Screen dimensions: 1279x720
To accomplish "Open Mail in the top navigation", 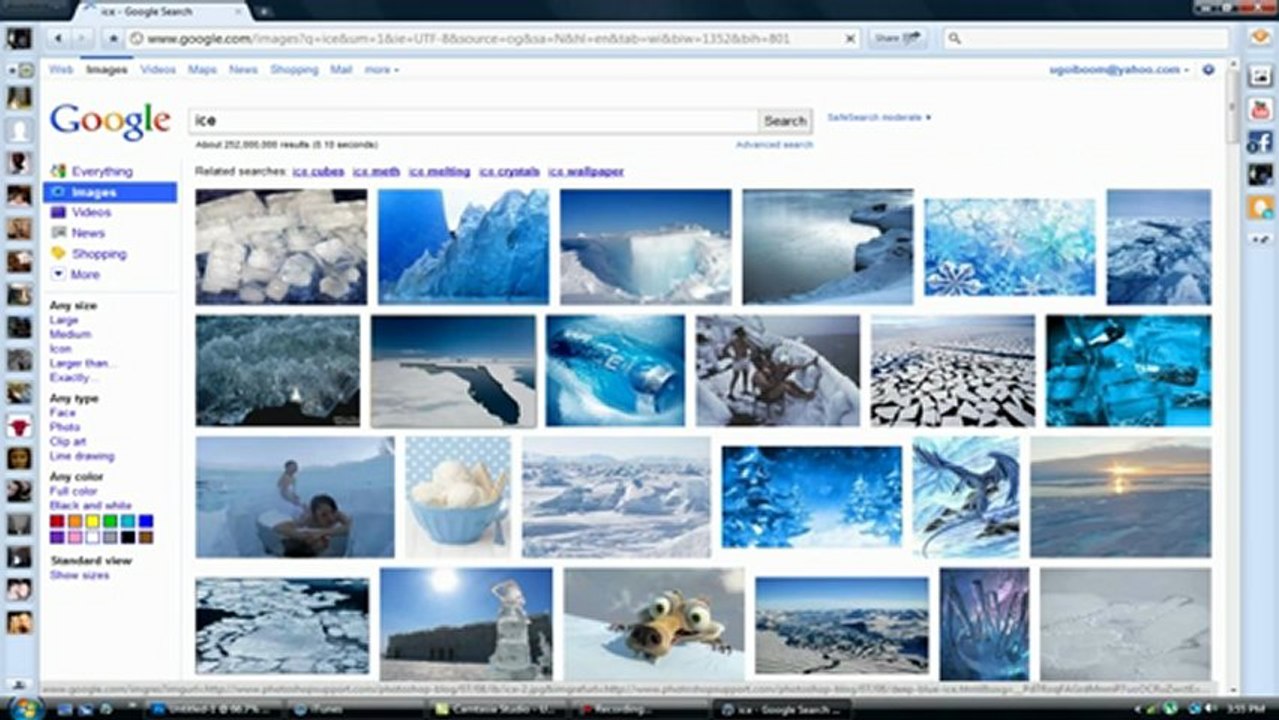I will 341,70.
